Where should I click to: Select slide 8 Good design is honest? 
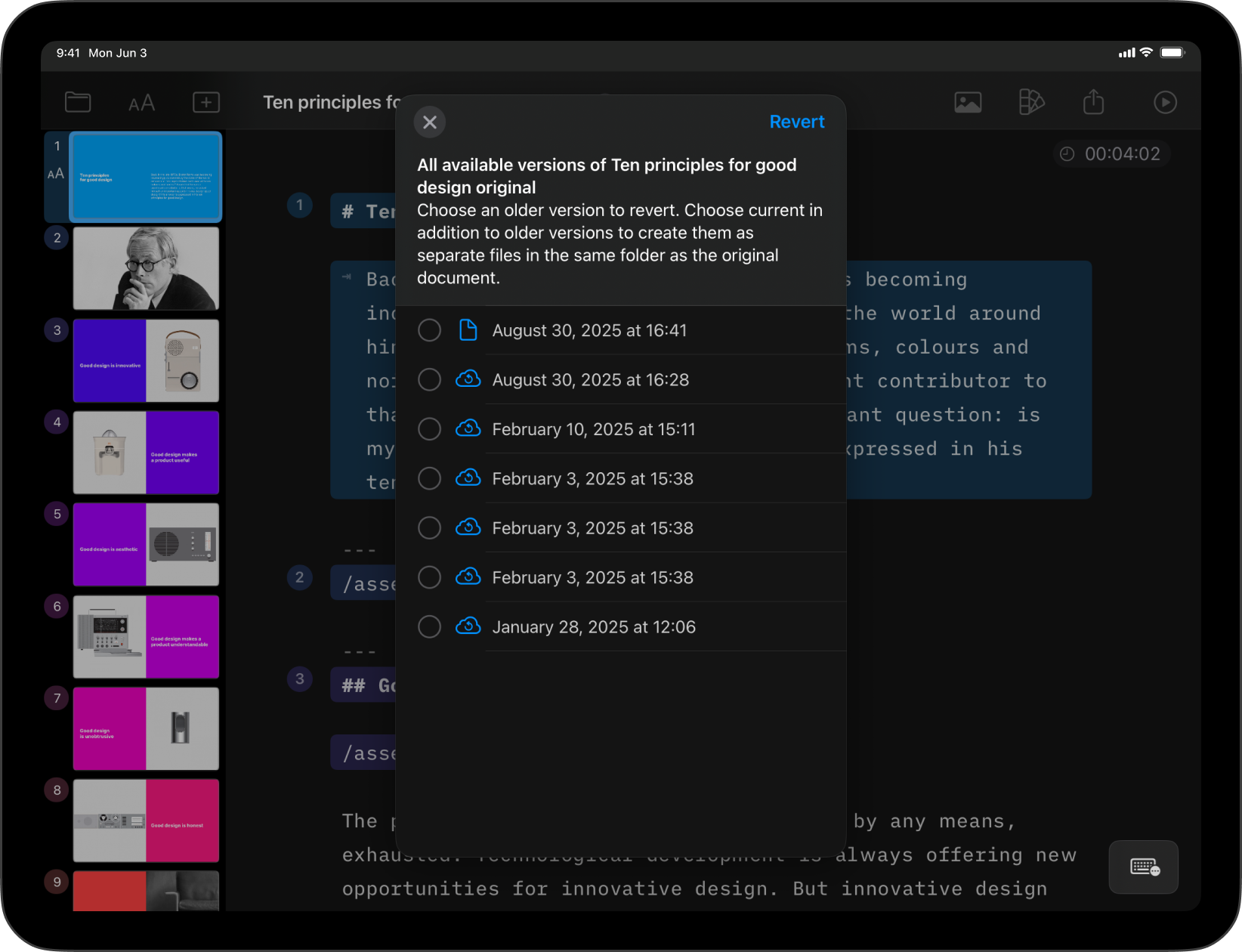[x=146, y=821]
